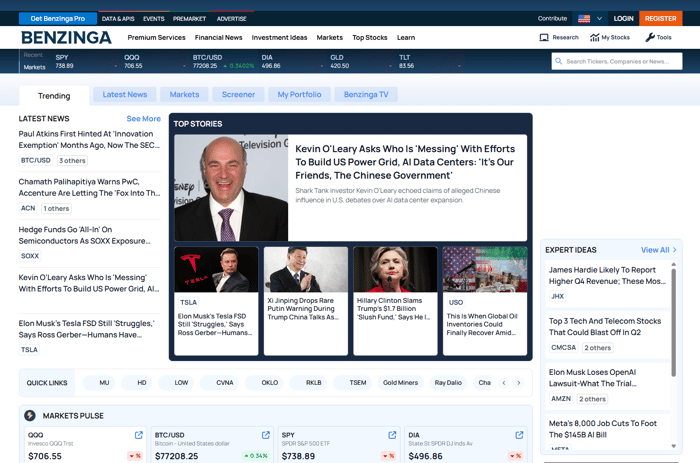This screenshot has height=463, width=700.
Task: Select LOW quick link
Action: 175,383
